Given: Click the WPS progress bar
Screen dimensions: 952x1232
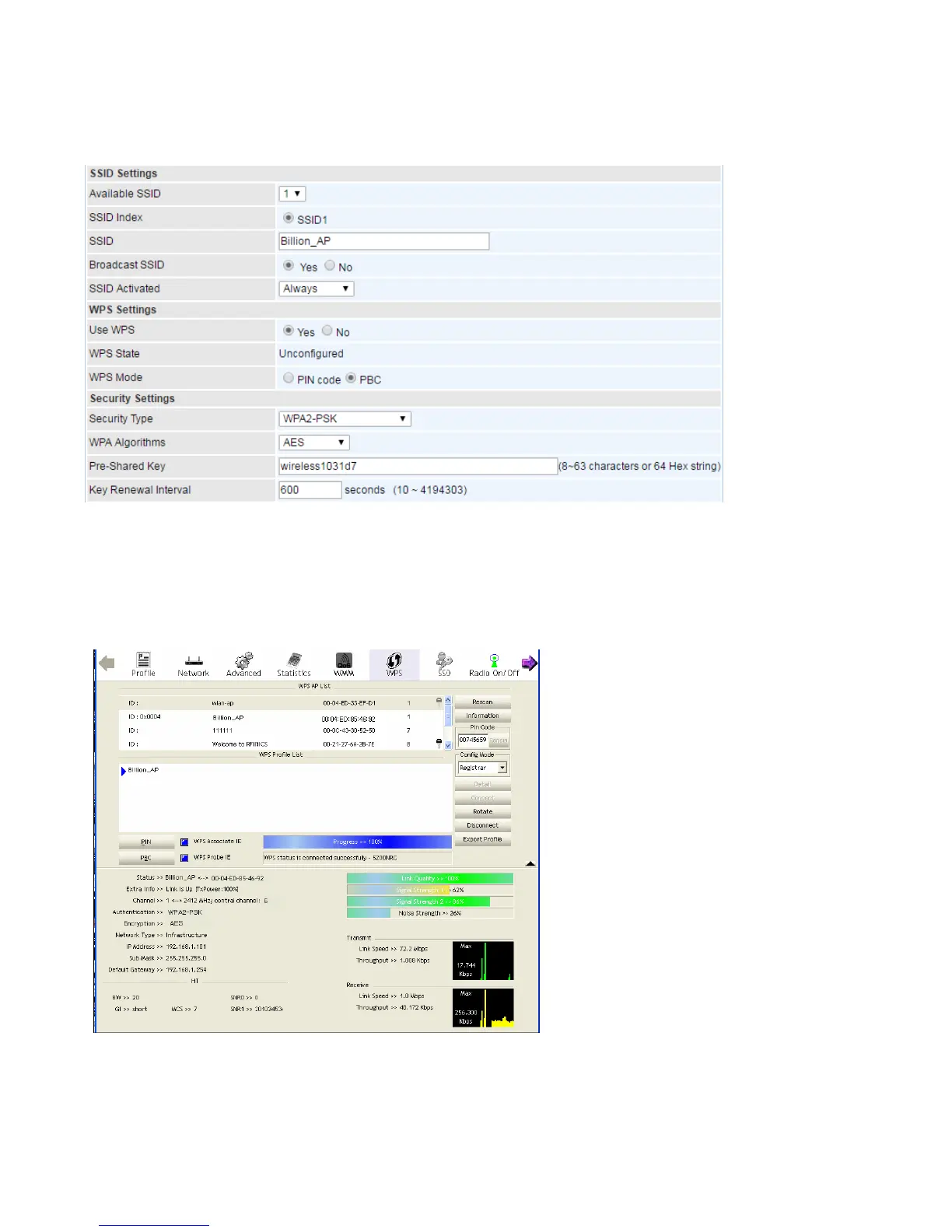Looking at the screenshot, I should tap(357, 842).
